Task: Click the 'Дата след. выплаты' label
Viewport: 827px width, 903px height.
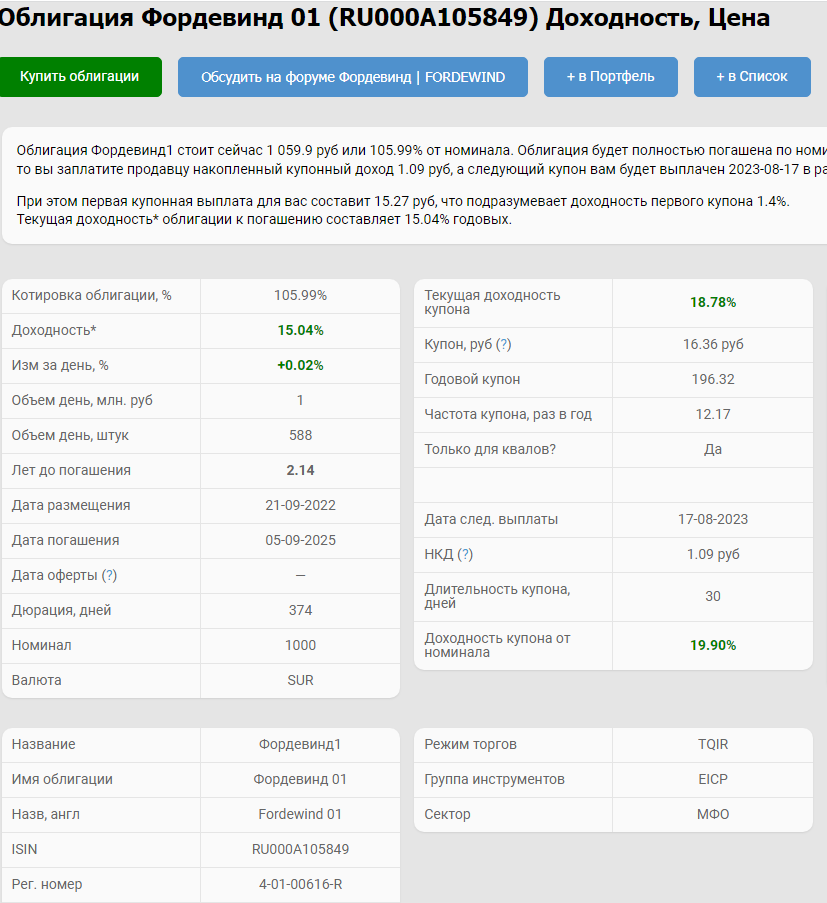Action: click(491, 519)
